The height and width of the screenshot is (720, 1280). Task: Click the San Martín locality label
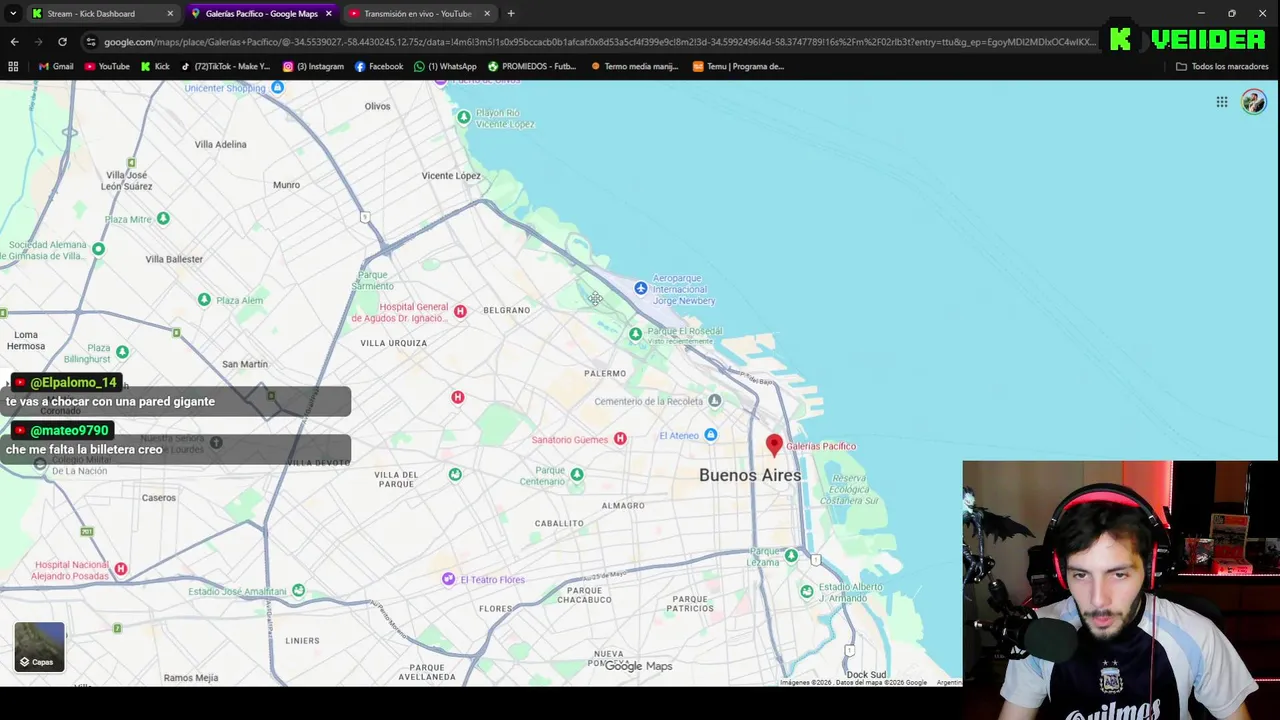(x=245, y=364)
